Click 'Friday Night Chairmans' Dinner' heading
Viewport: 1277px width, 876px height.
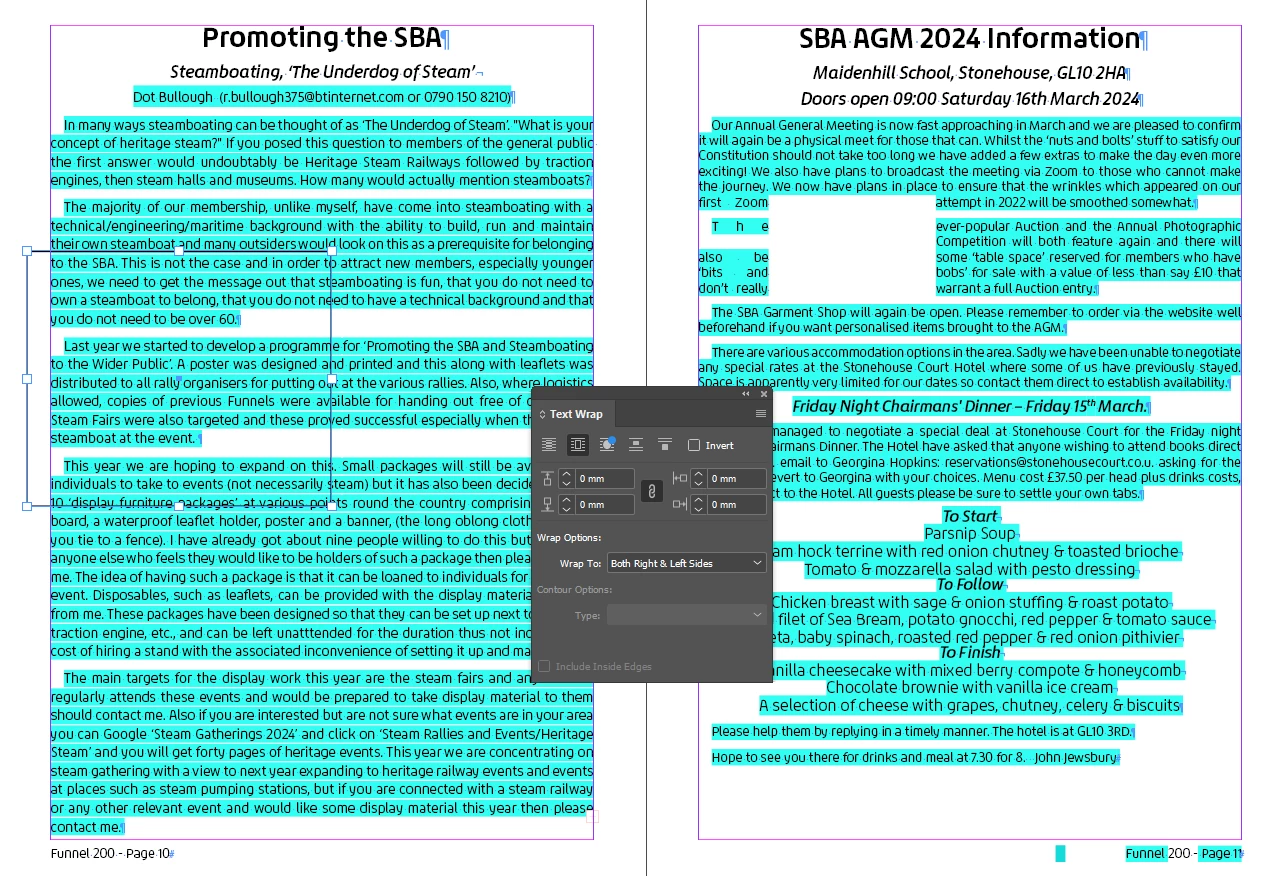pos(969,406)
